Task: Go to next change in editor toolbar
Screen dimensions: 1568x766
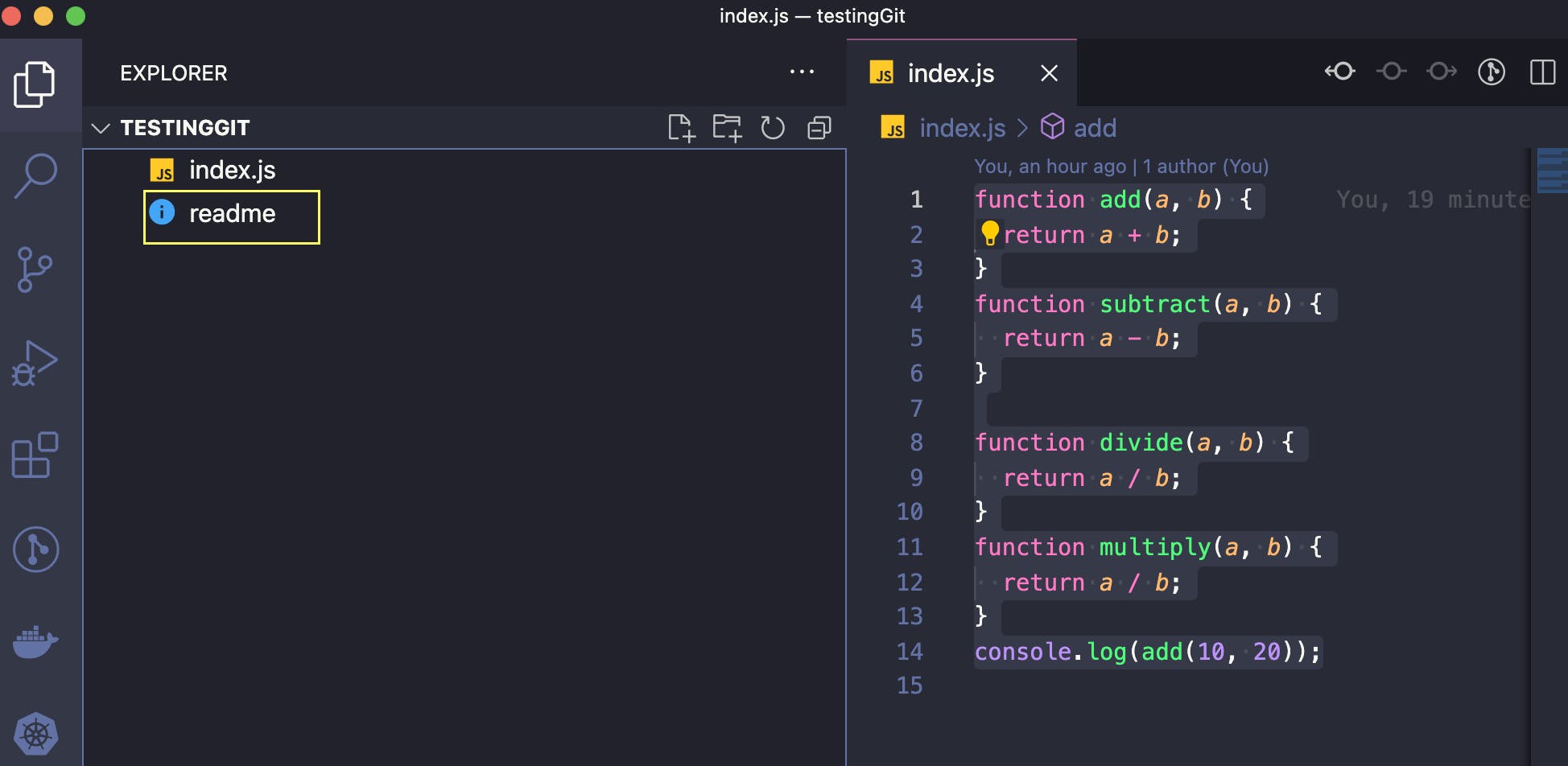Action: [x=1442, y=72]
